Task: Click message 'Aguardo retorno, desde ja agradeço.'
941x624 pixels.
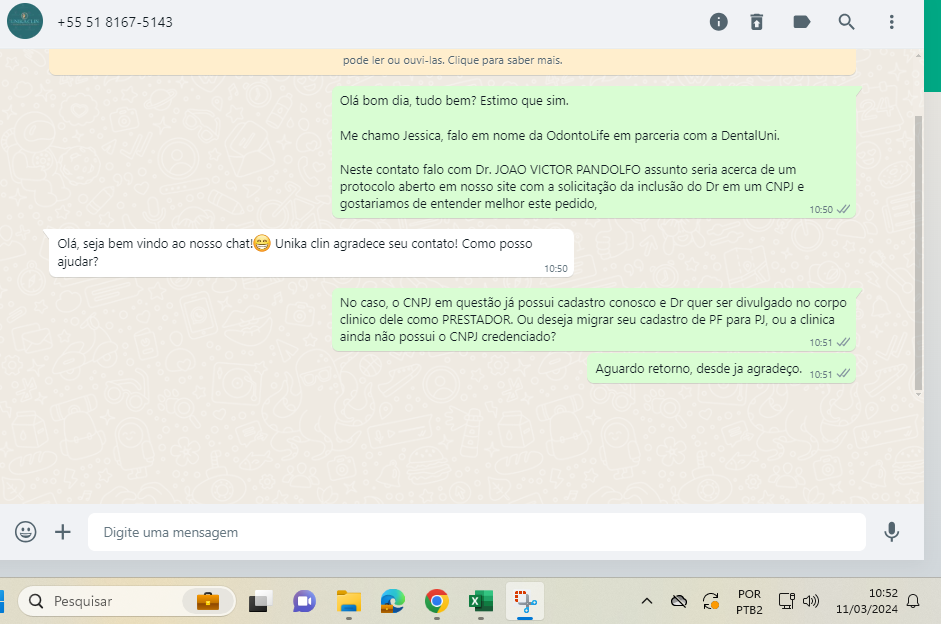Action: pyautogui.click(x=721, y=369)
